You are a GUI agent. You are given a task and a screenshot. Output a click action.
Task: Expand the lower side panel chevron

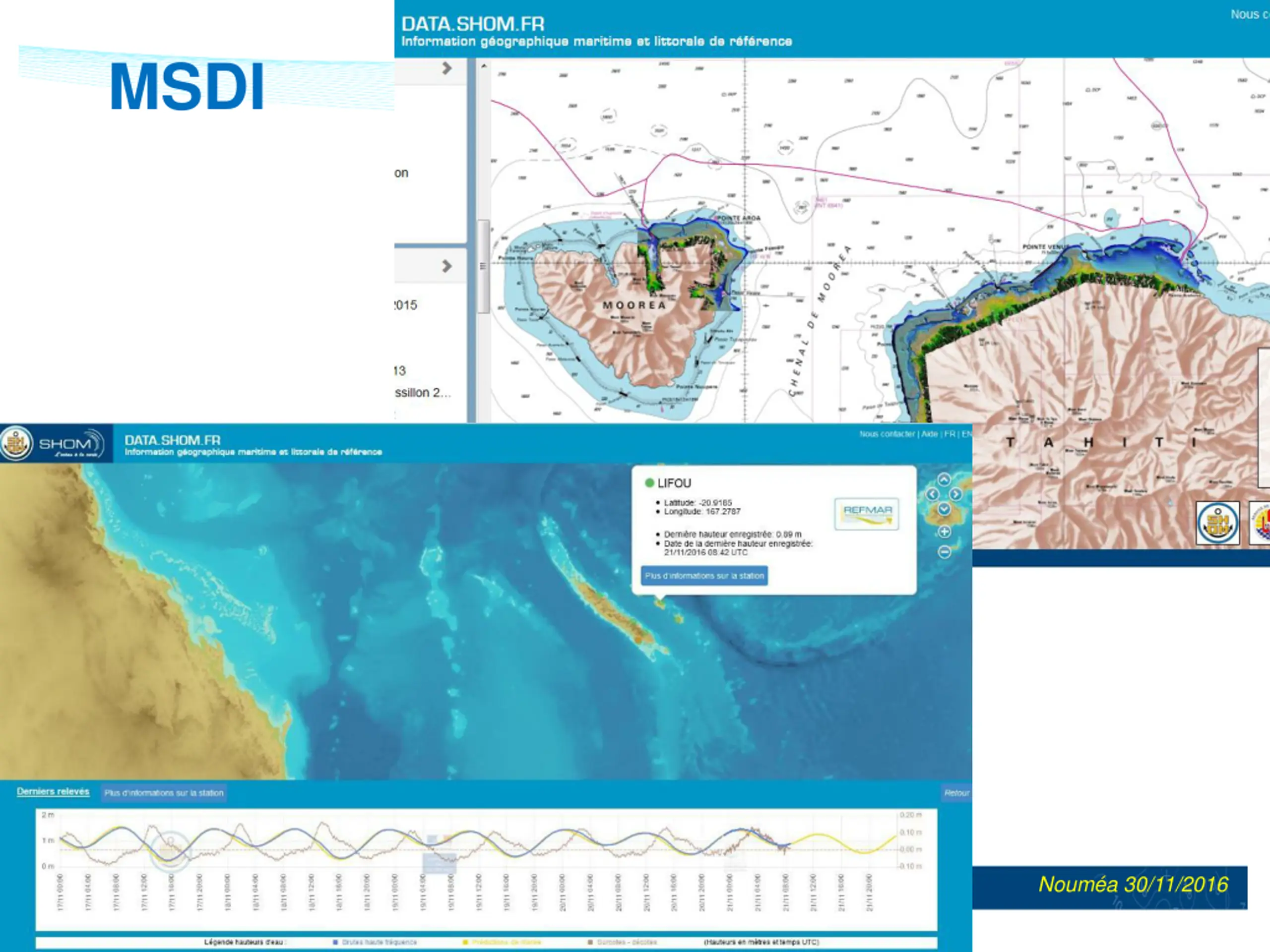447,266
